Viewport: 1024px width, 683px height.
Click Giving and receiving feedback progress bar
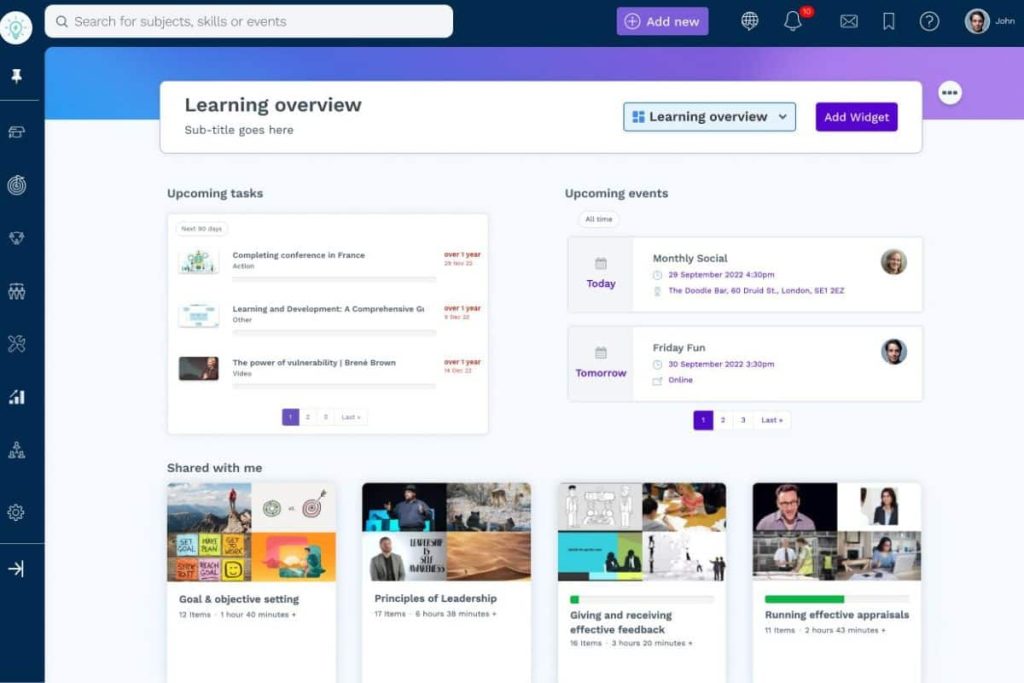pos(641,599)
